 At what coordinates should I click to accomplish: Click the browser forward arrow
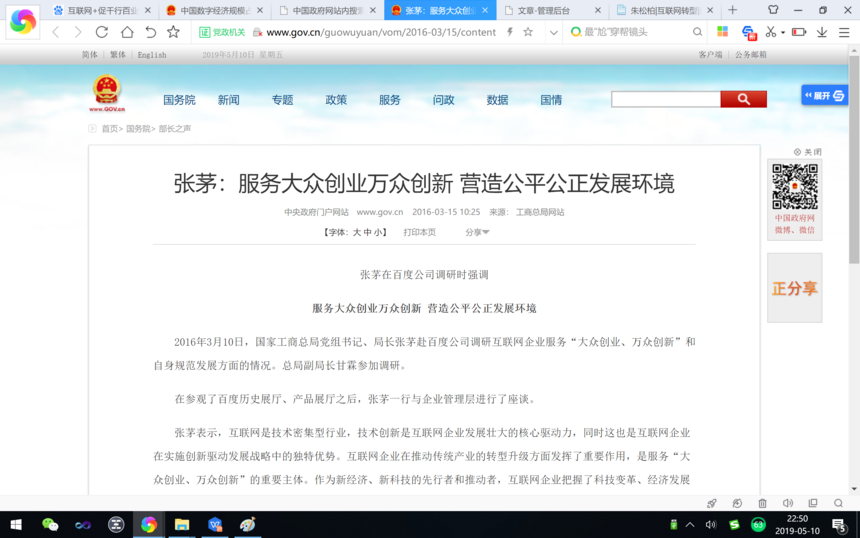[x=78, y=32]
